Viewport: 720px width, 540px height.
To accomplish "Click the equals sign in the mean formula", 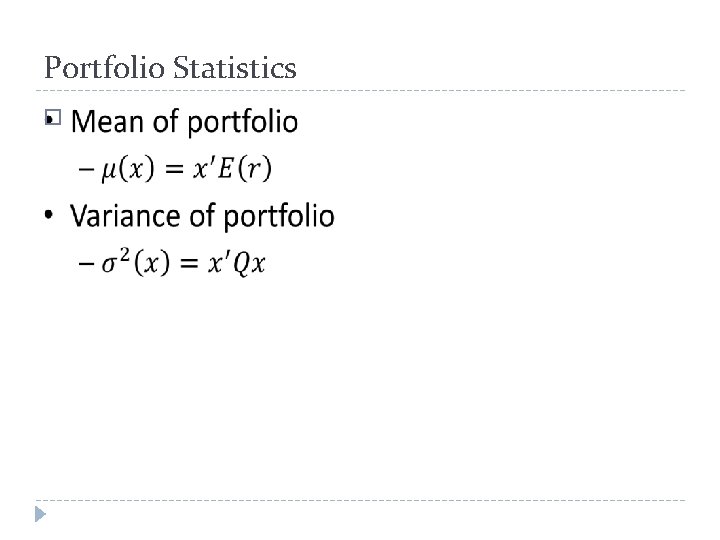I will (174, 169).
